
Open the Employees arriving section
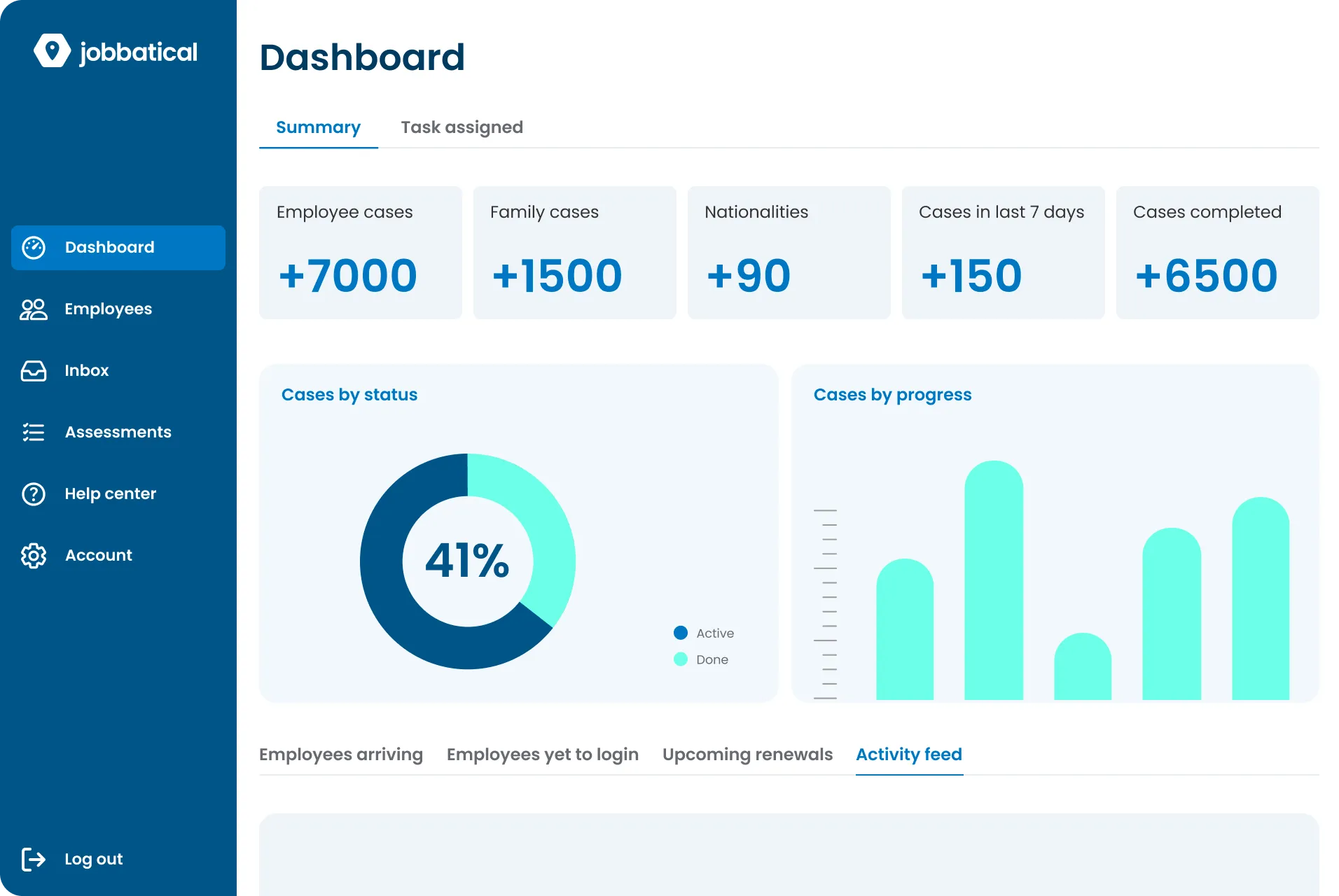[x=341, y=754]
